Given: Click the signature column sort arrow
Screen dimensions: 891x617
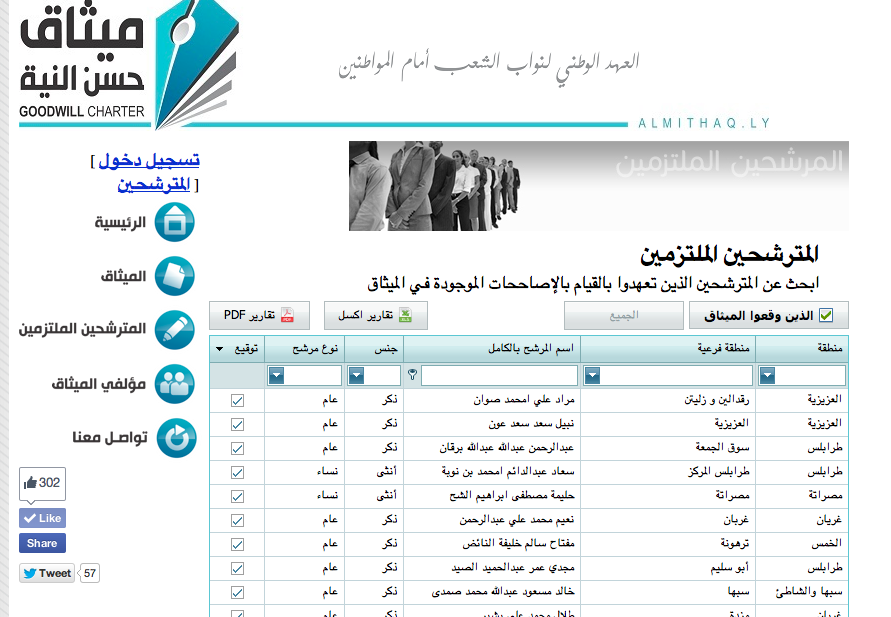Looking at the screenshot, I should tap(220, 349).
